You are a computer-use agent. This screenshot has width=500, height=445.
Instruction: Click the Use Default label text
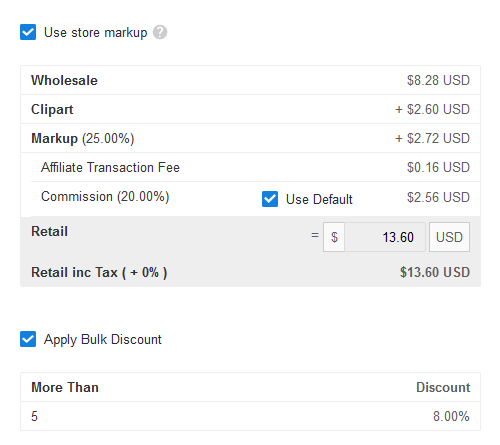pos(319,199)
